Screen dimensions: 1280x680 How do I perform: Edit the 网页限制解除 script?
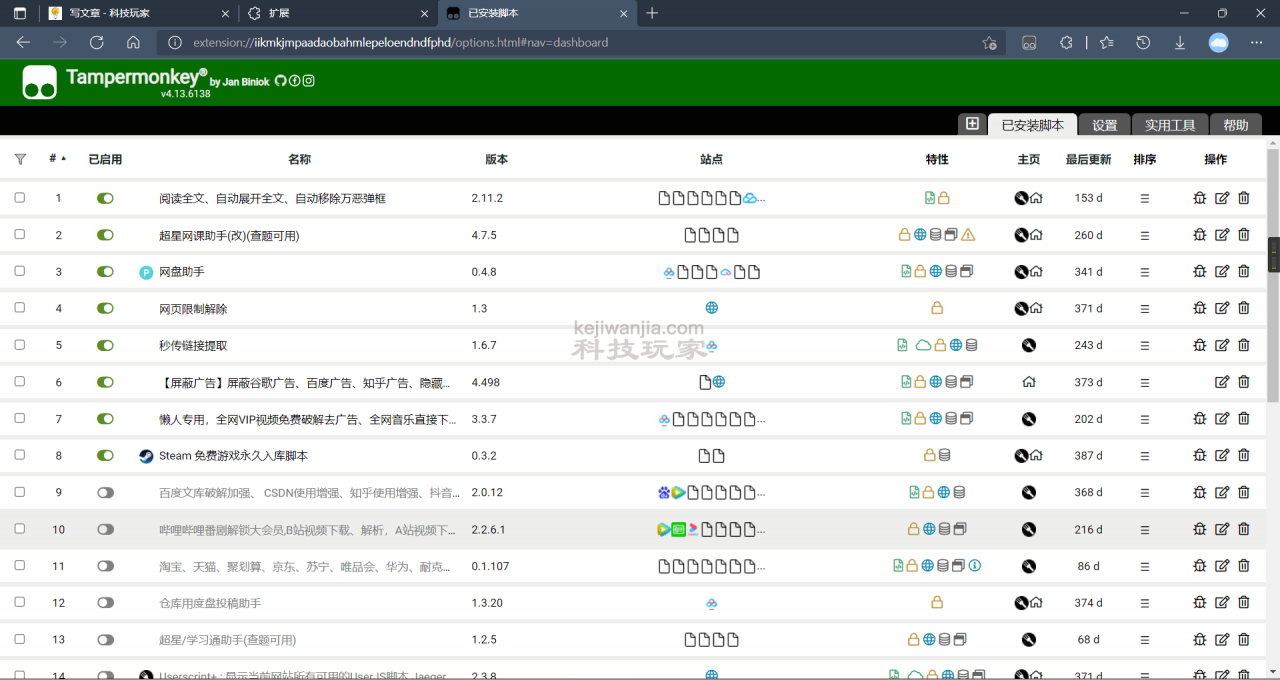point(1222,309)
